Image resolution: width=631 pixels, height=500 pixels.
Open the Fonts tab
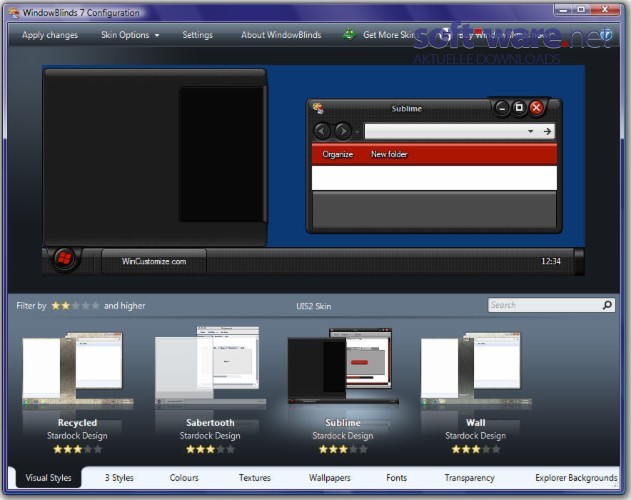coord(396,478)
